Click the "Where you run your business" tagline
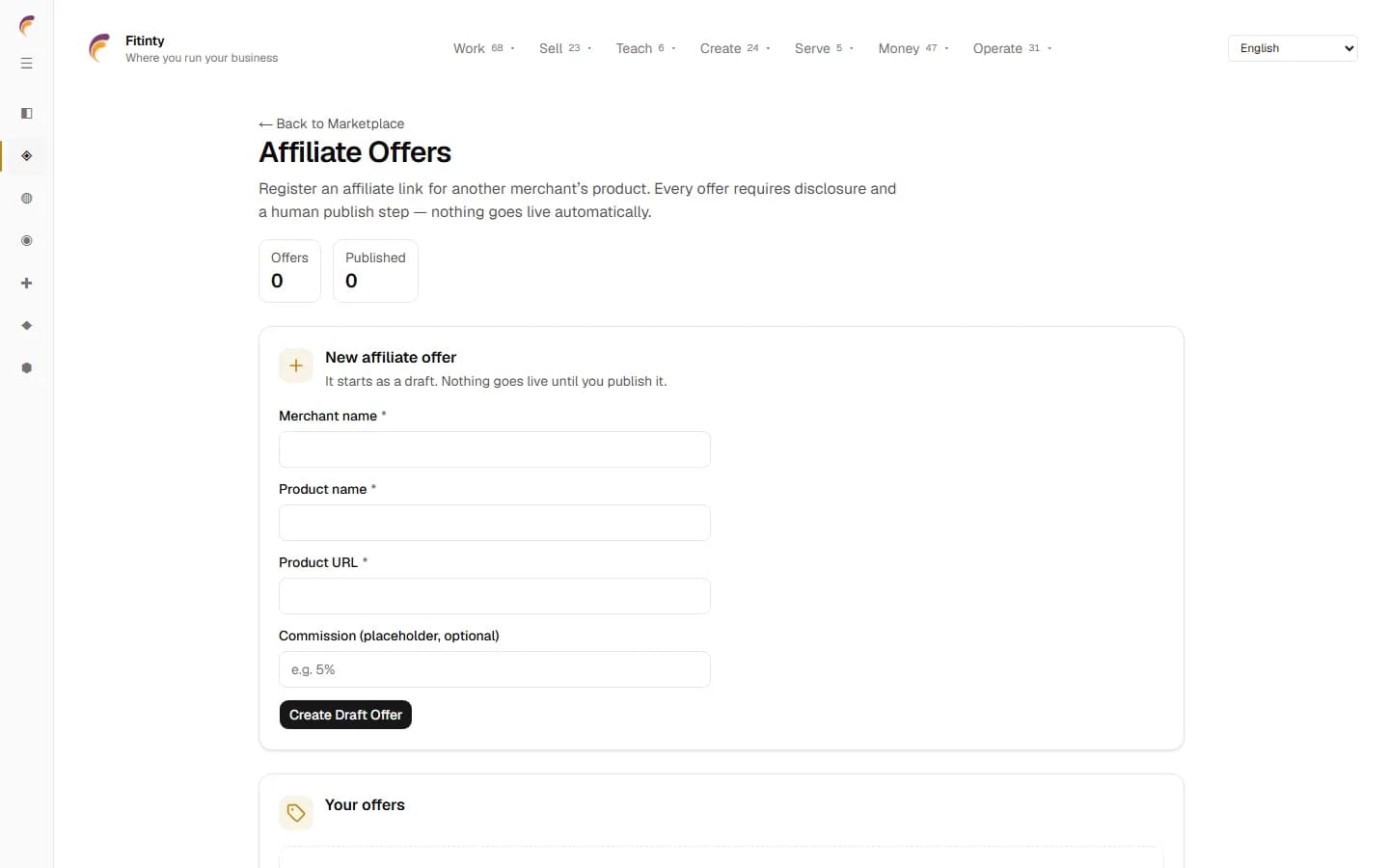This screenshot has height=868, width=1389. 202,58
